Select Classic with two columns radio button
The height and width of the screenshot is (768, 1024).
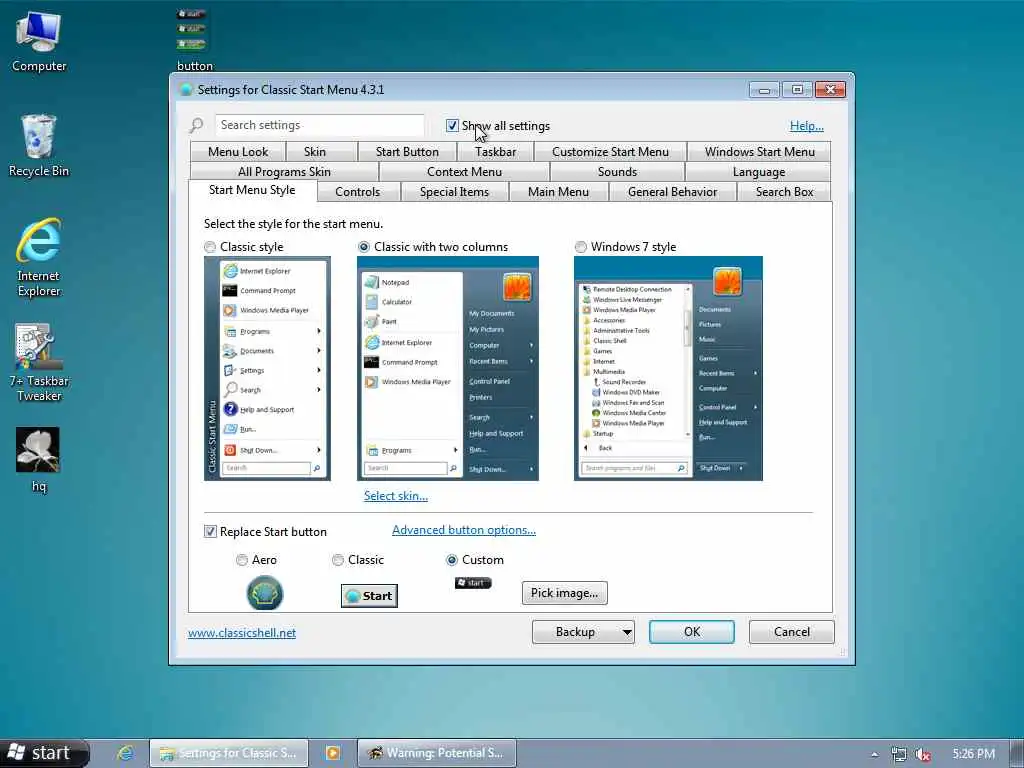point(364,247)
